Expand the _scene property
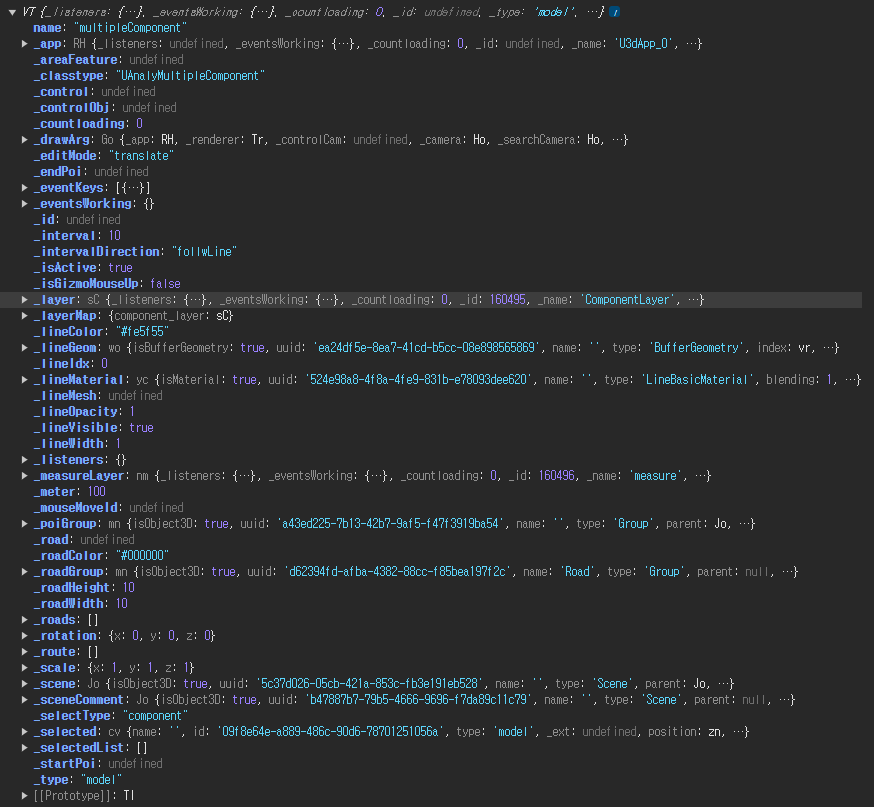 pos(25,683)
